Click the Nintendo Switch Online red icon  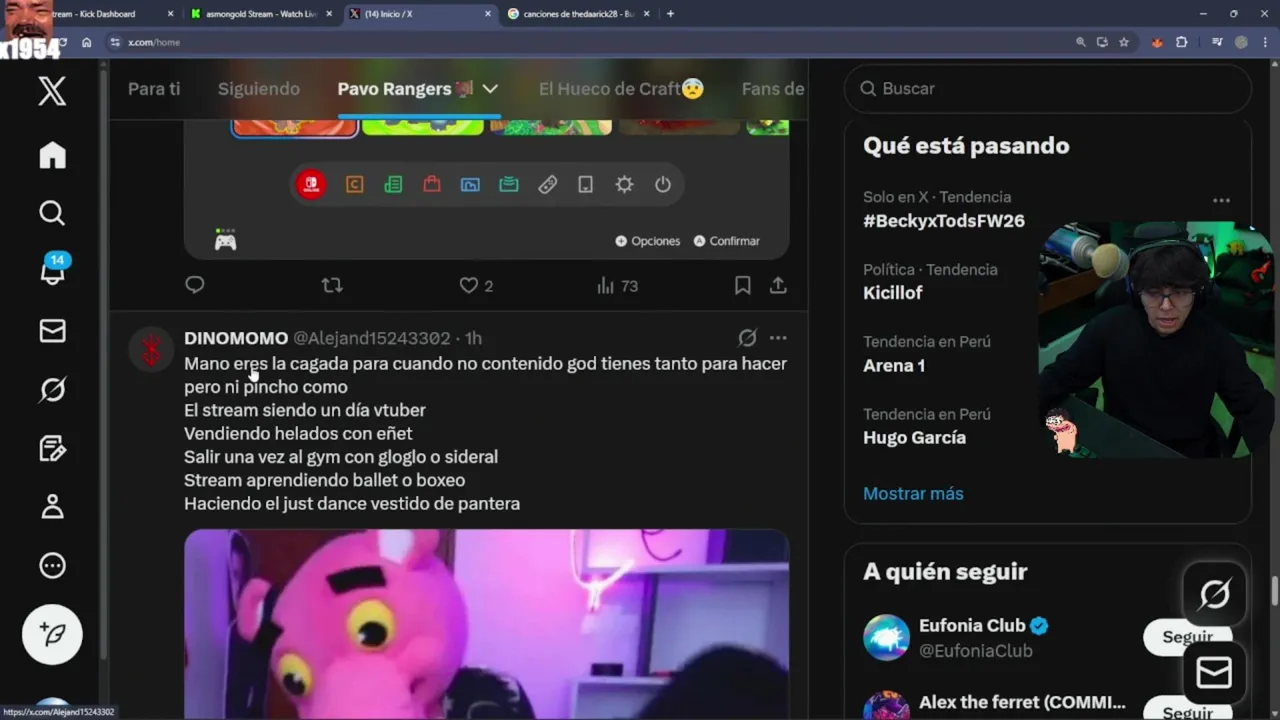coord(311,185)
